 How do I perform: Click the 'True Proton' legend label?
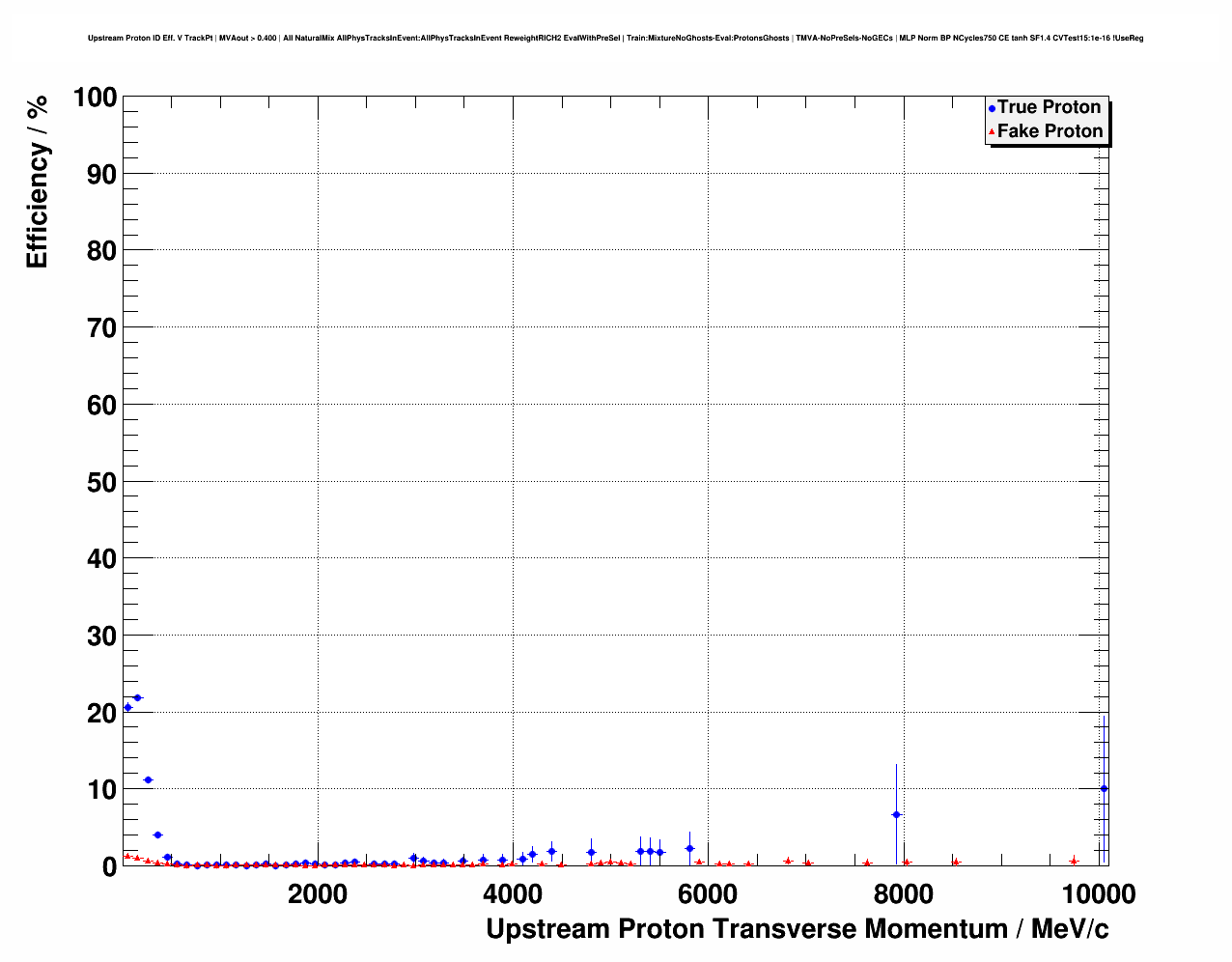[x=1049, y=107]
